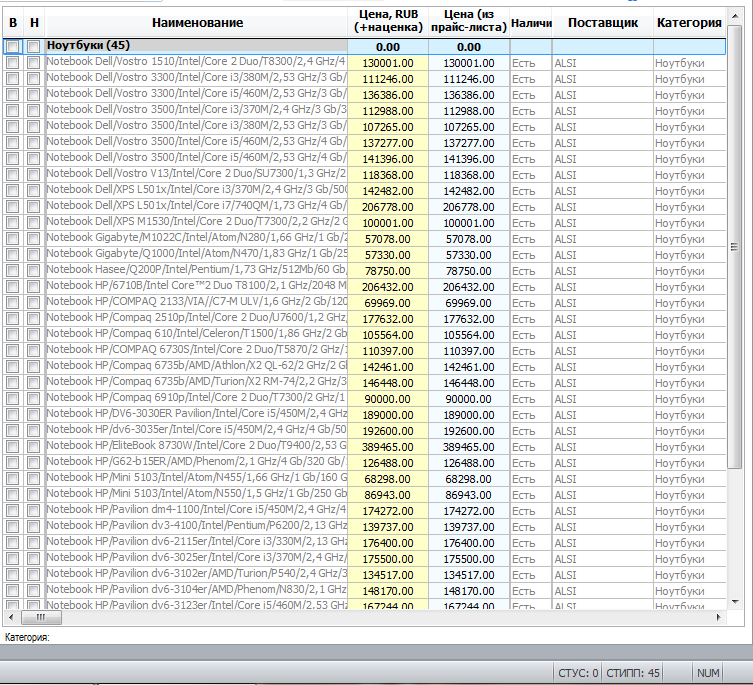
Task: Check В box for Dell Vostro V13 row
Action: point(13,175)
